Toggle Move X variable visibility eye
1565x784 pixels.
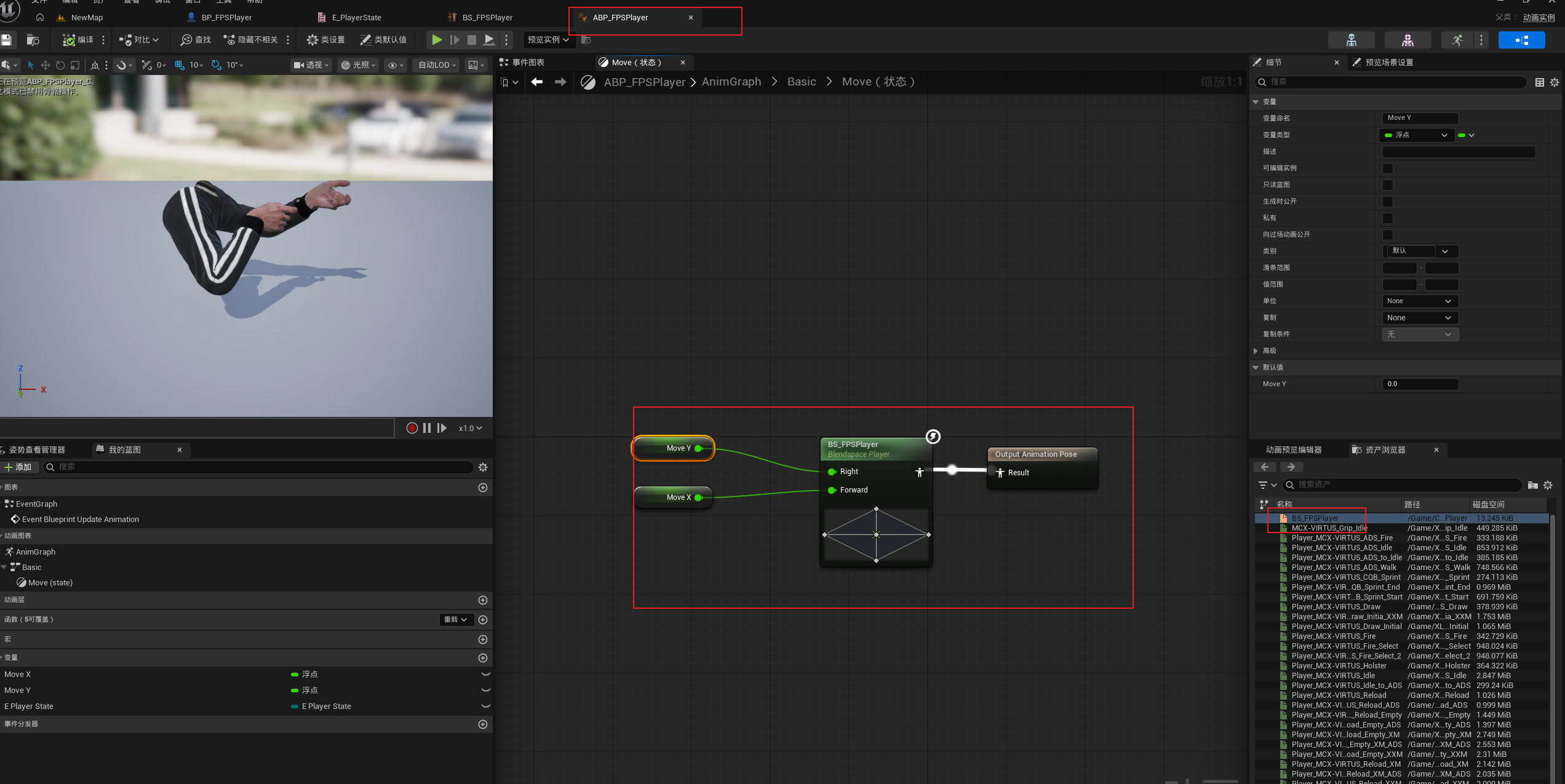485,675
